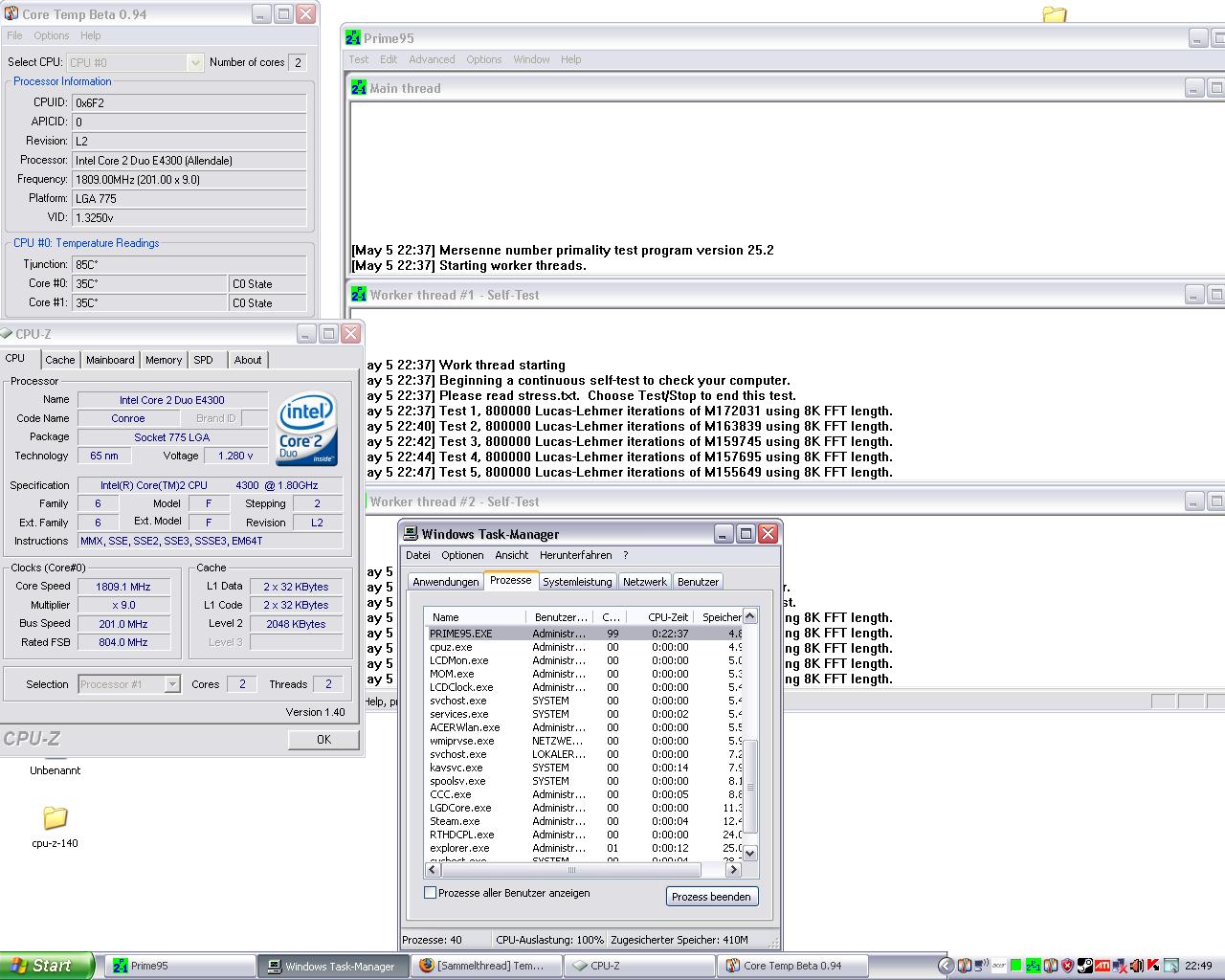Switch to CPU-Z SPD tab
Viewport: 1225px width, 980px height.
204,360
